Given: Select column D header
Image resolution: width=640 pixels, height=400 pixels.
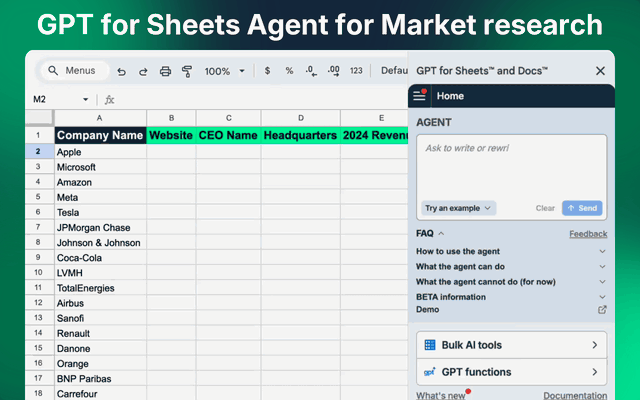Looking at the screenshot, I should pos(301,118).
